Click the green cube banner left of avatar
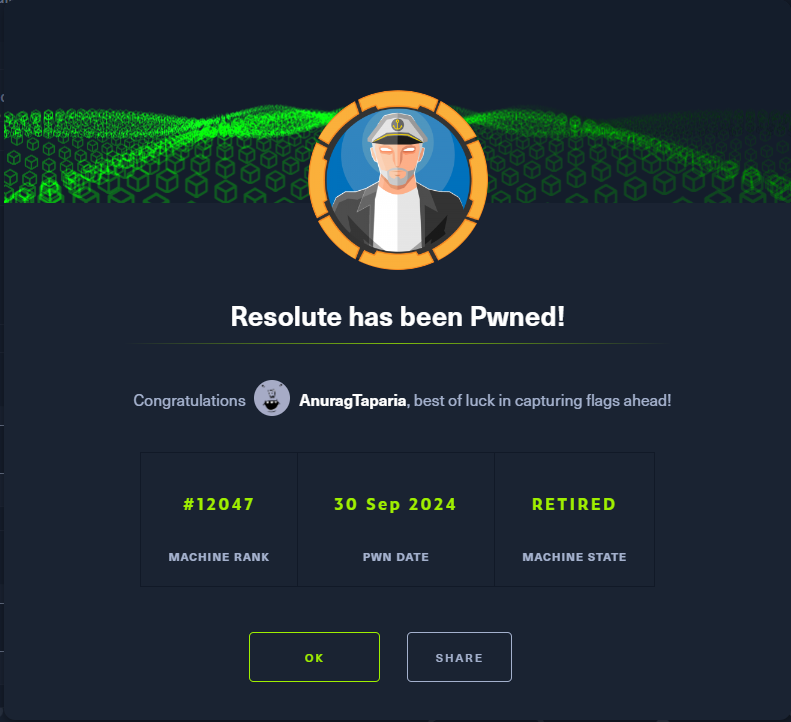Viewport: 791px width, 722px height. pyautogui.click(x=156, y=155)
